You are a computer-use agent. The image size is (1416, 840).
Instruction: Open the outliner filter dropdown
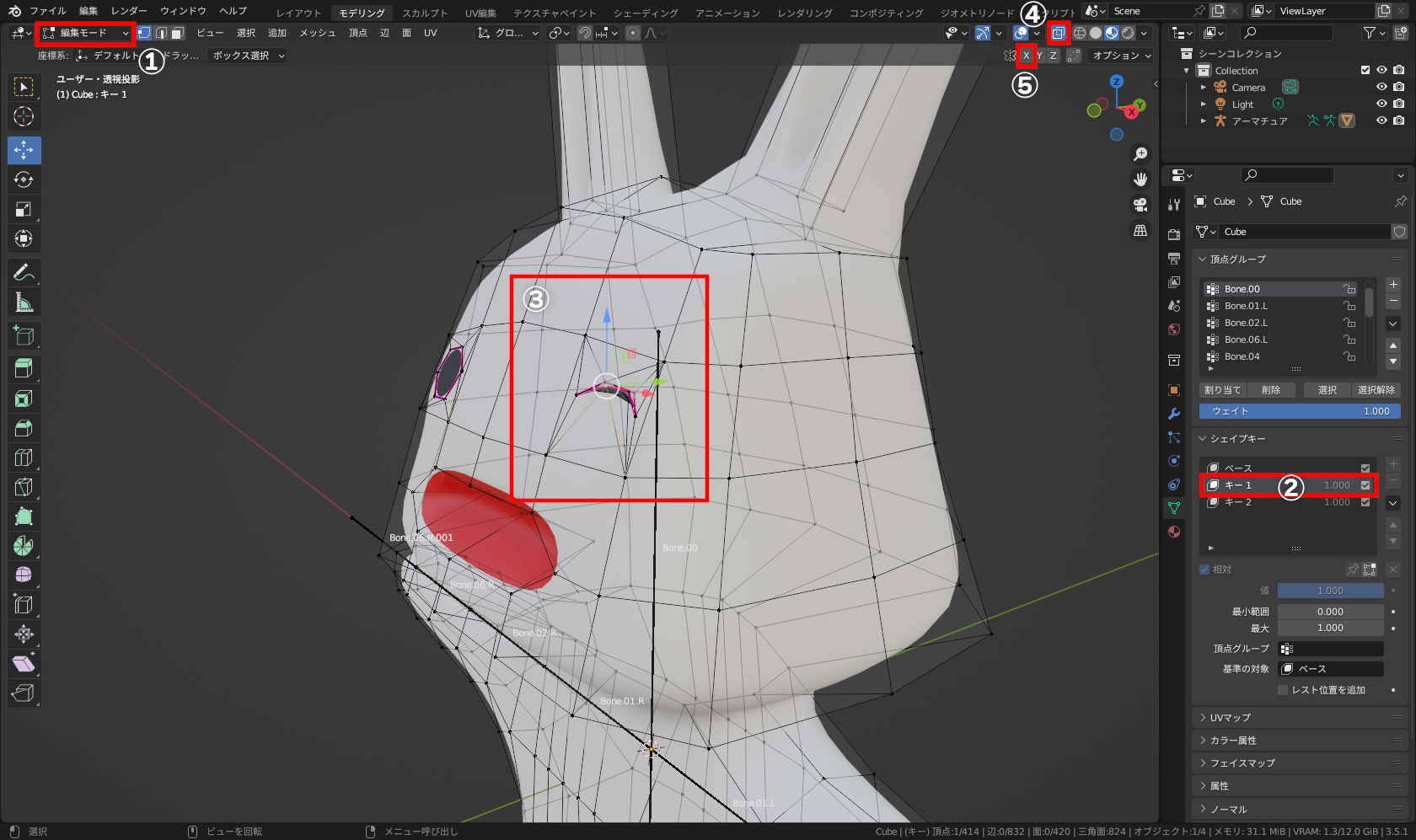1374,33
